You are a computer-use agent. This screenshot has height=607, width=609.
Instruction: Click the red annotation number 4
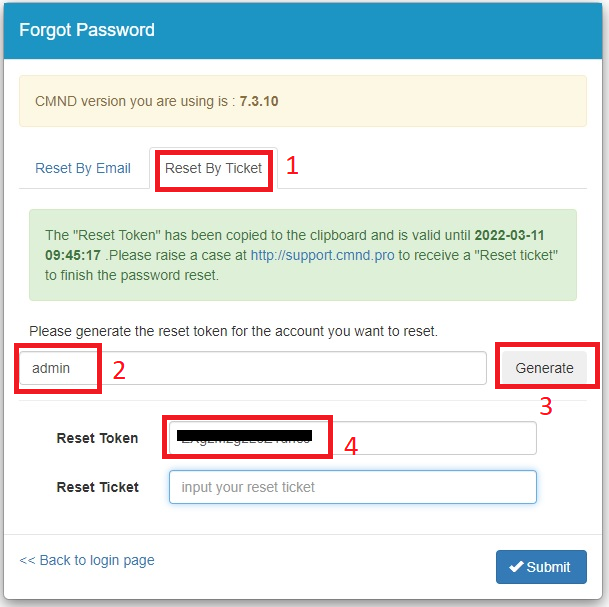click(350, 446)
